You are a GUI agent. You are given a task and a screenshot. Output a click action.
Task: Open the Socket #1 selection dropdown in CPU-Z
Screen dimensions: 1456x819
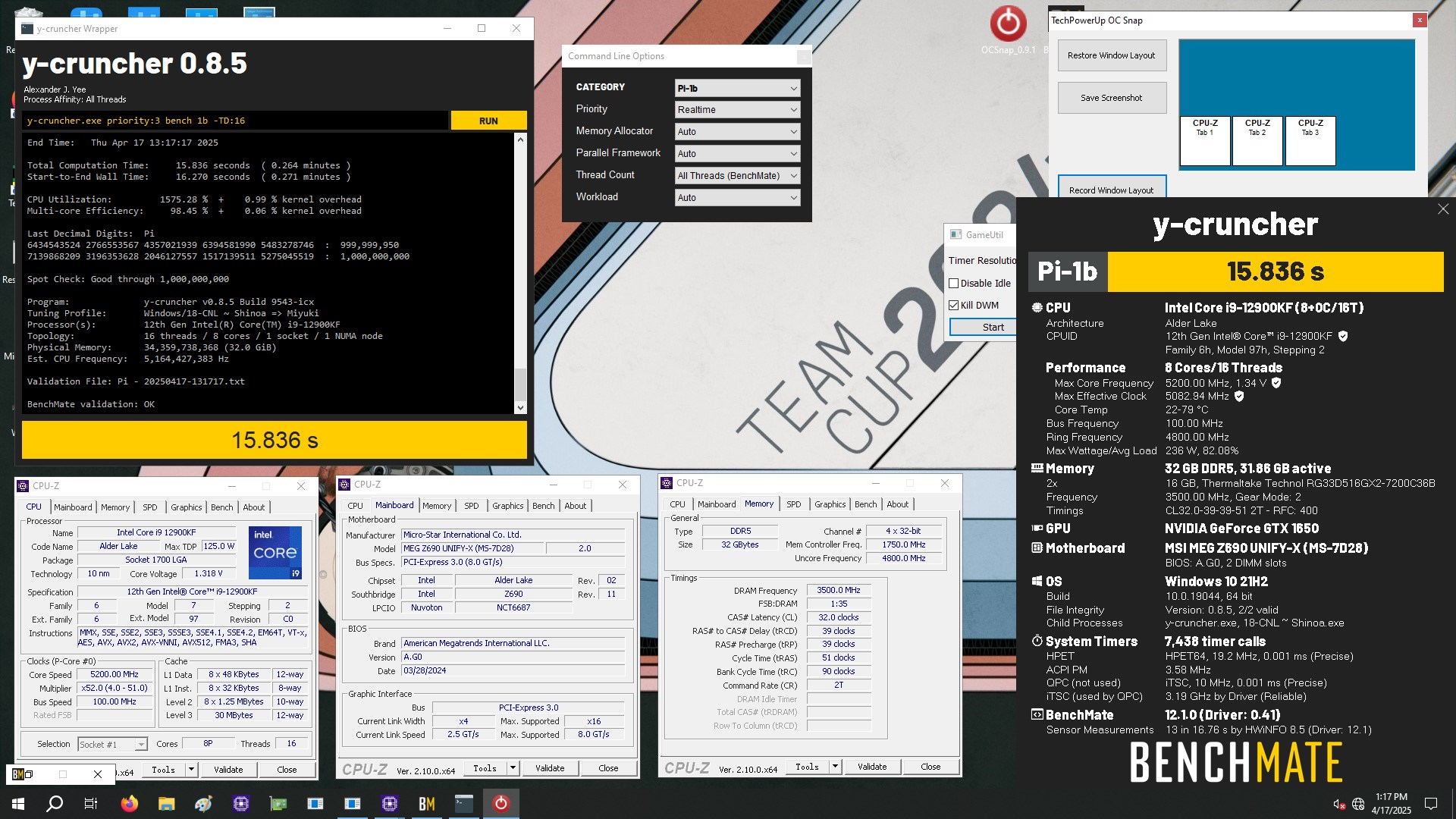click(112, 745)
